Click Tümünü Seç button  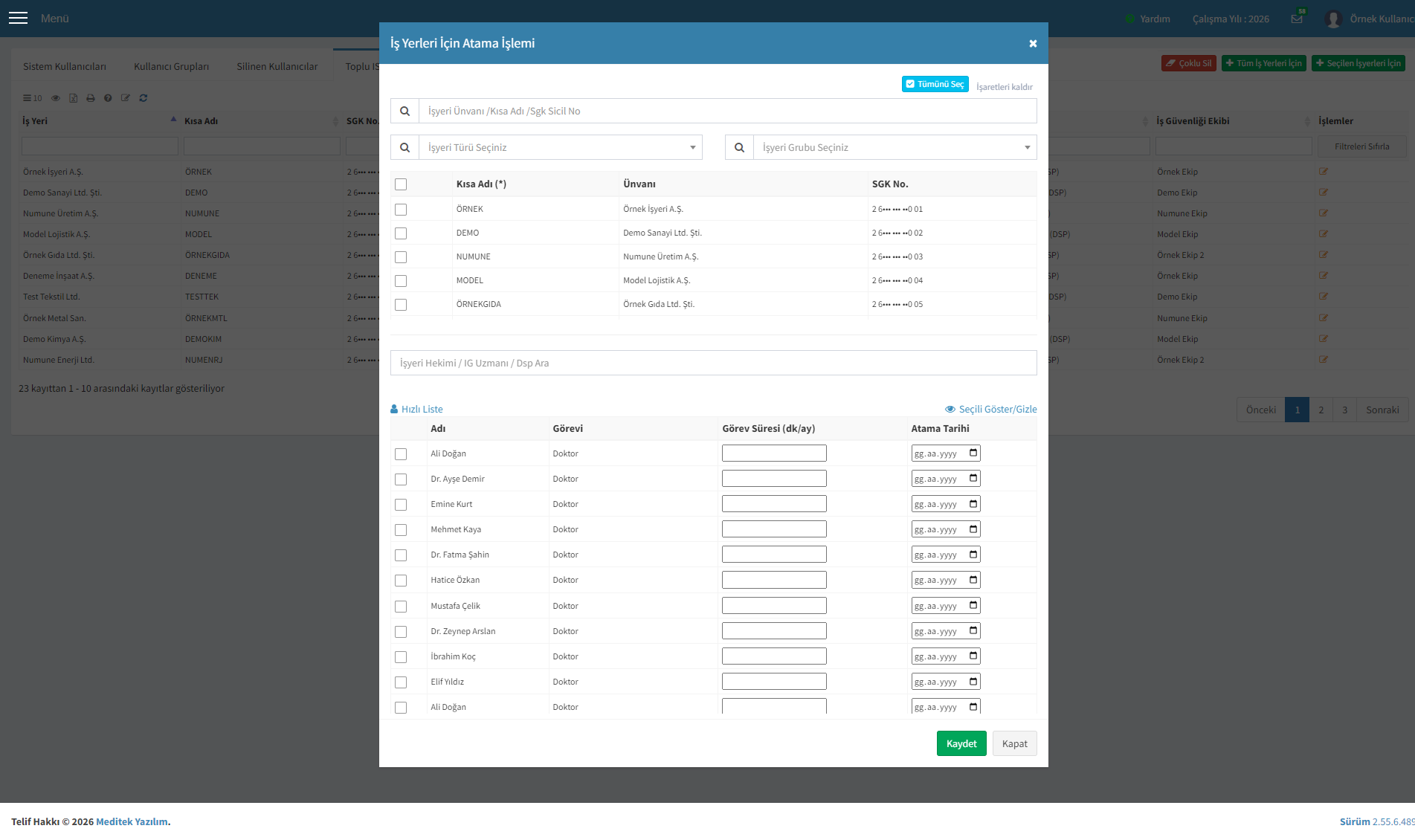pyautogui.click(x=935, y=84)
